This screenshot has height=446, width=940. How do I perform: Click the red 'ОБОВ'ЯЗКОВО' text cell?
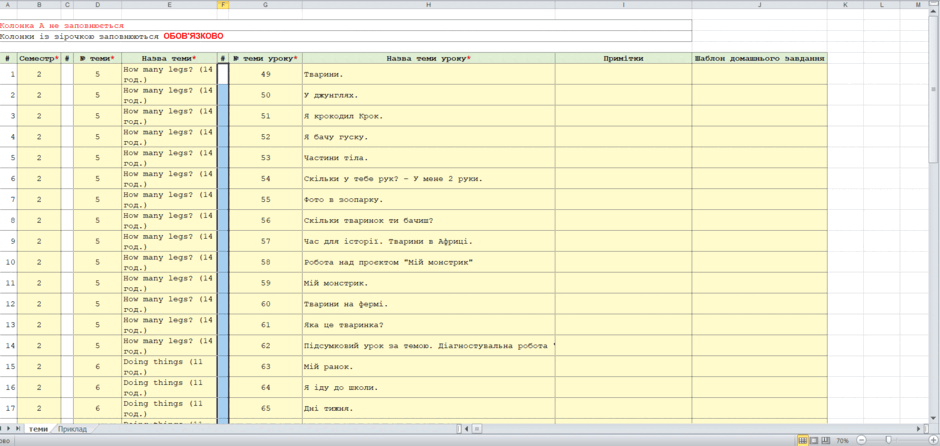tap(193, 37)
